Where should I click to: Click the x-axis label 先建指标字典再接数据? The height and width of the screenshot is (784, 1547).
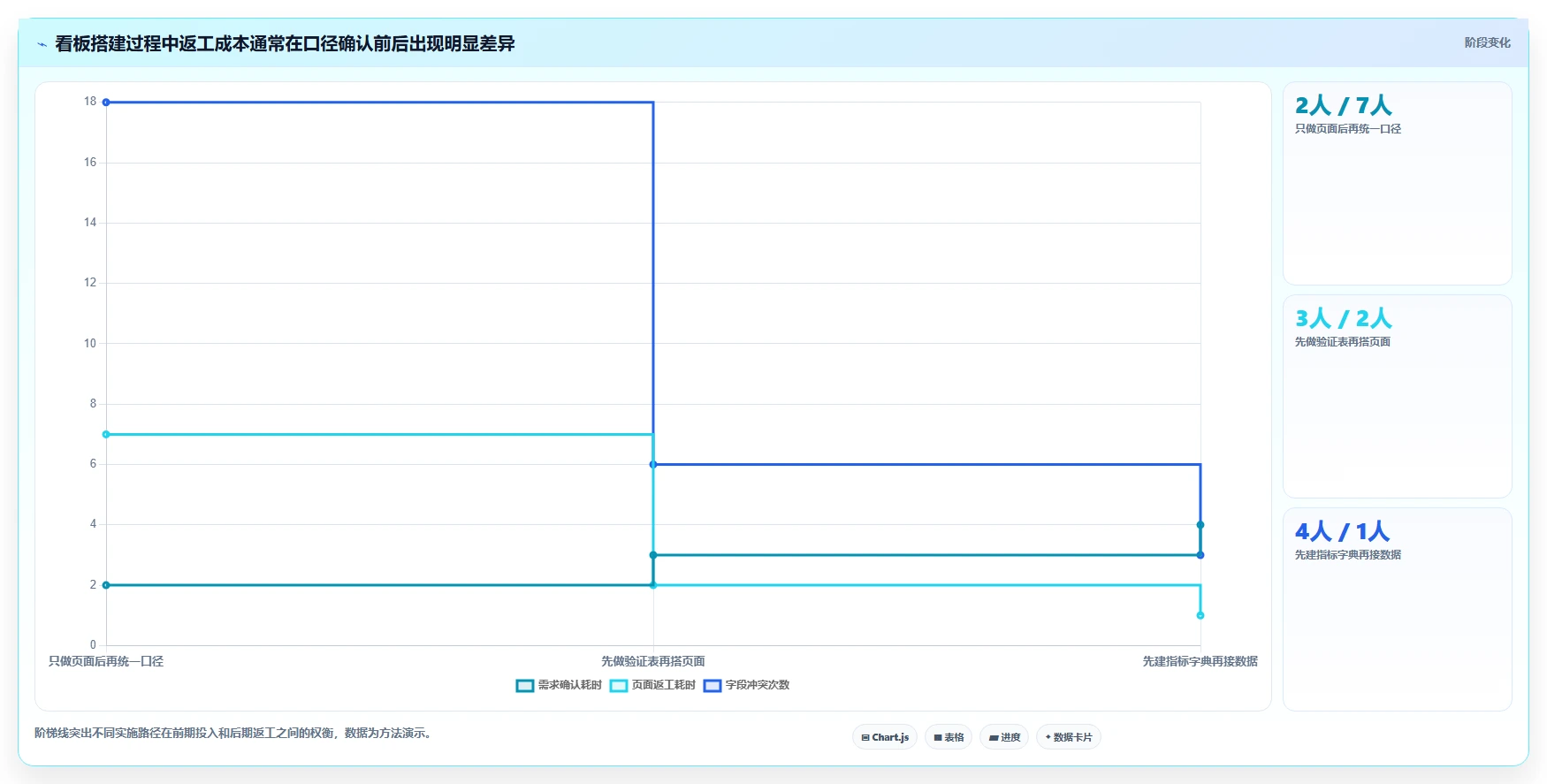click(x=1200, y=661)
